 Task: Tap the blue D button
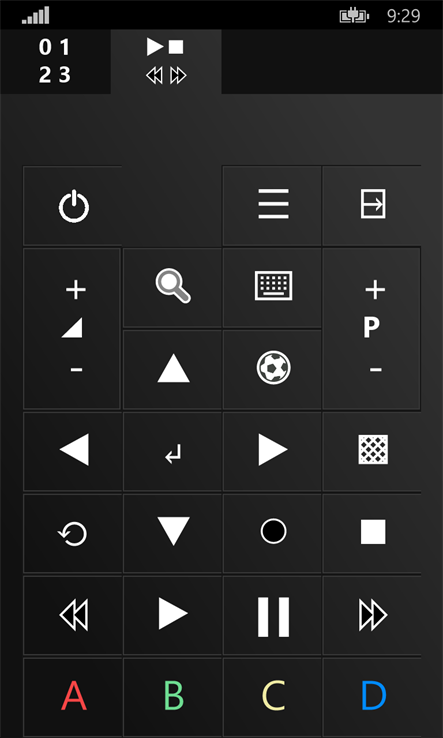point(373,696)
